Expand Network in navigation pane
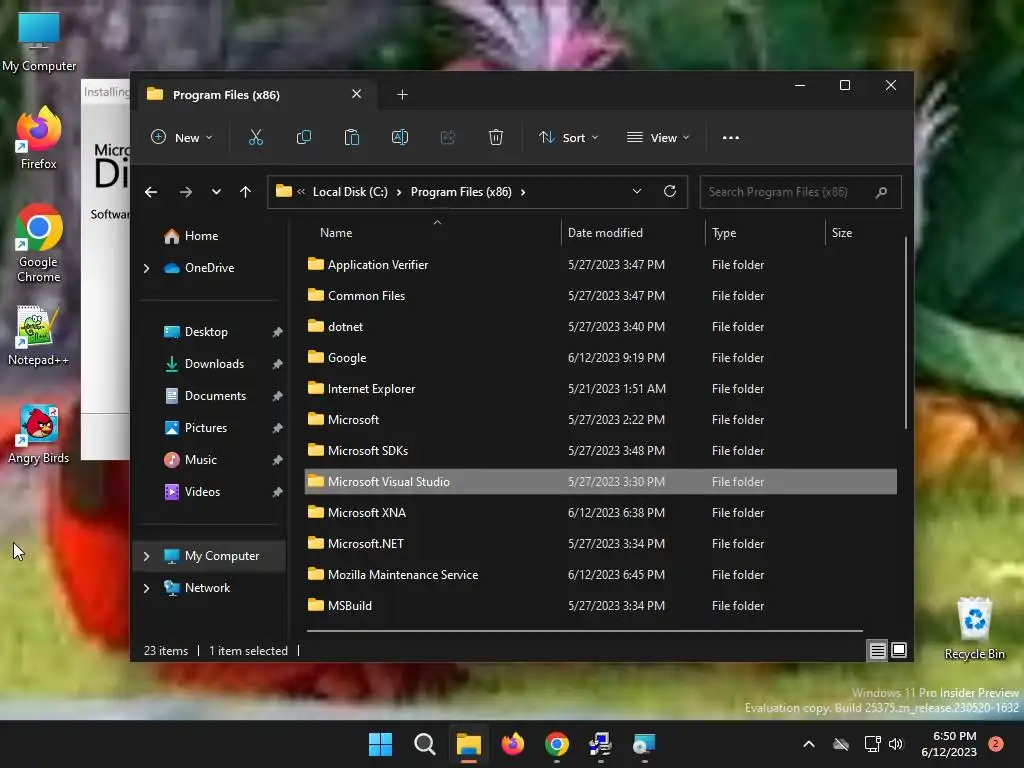The height and width of the screenshot is (768, 1024). coord(146,588)
